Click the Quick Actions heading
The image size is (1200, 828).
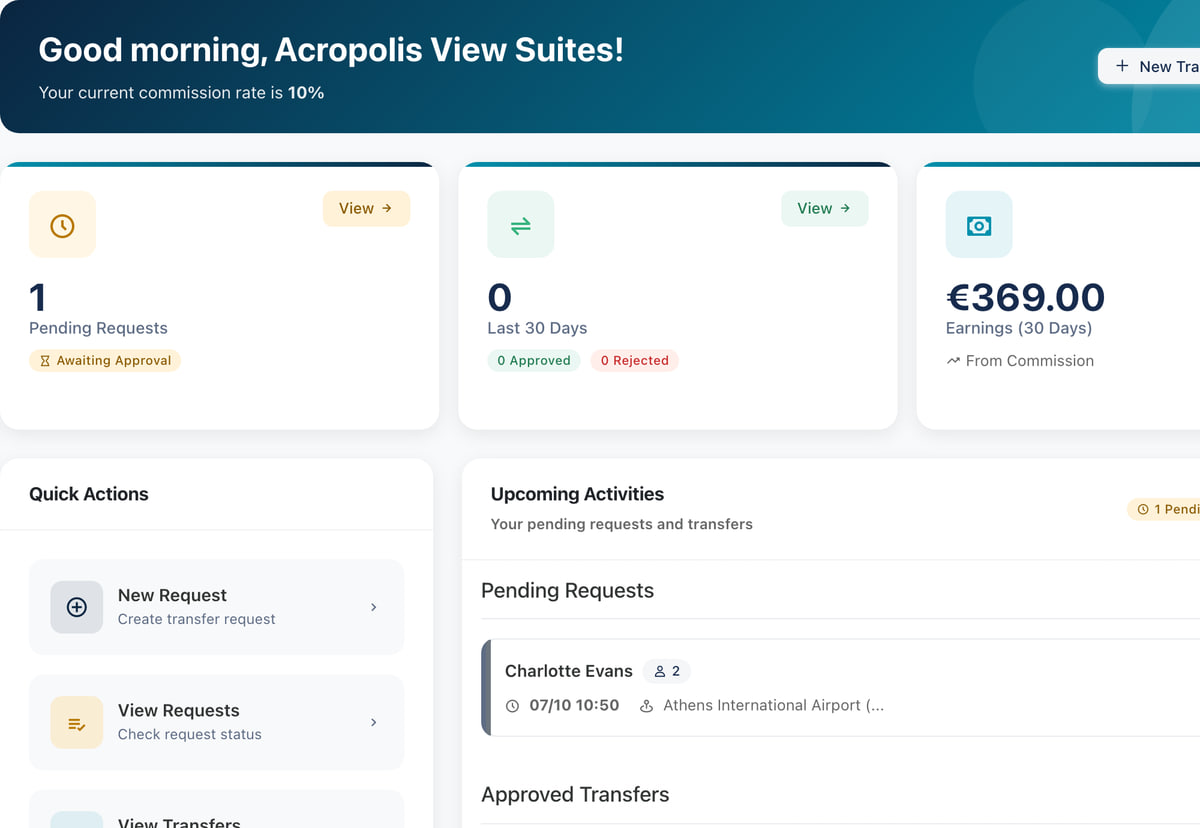tap(89, 494)
